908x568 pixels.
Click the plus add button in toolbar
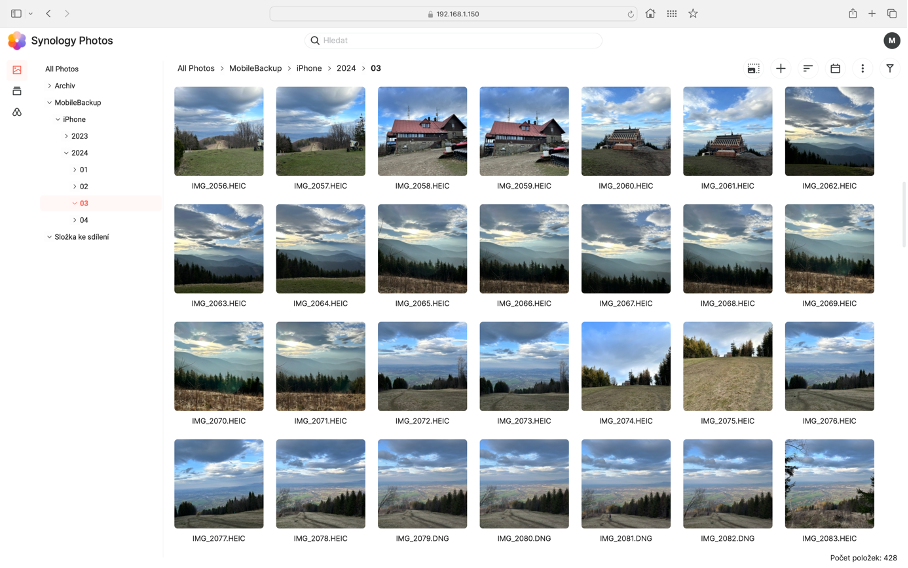point(781,68)
